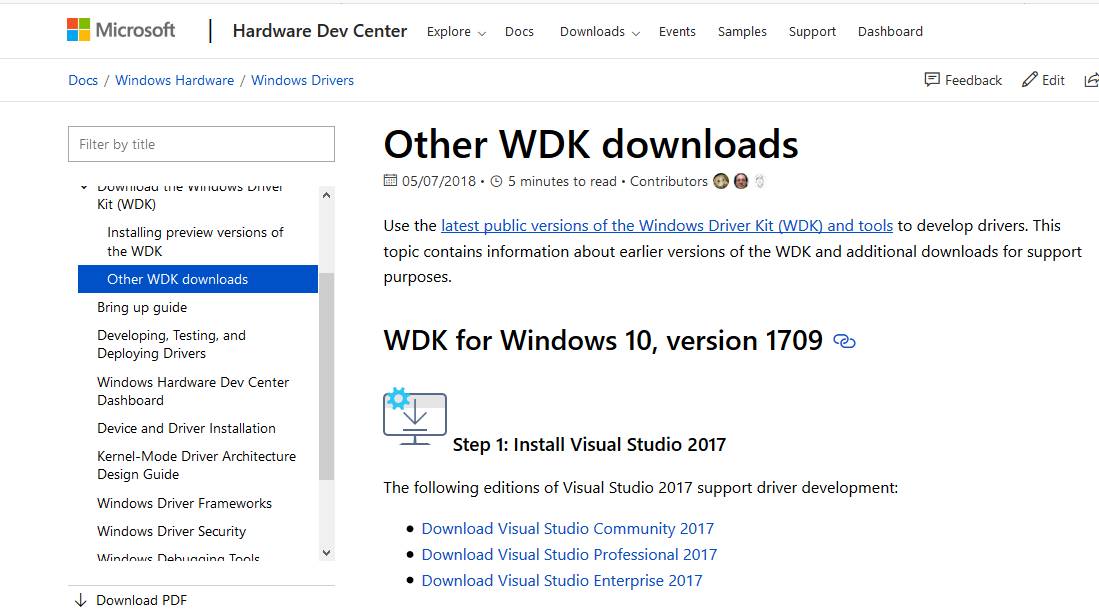Select Other WDK downloads in sidebar
This screenshot has width=1099, height=611.
[198, 279]
